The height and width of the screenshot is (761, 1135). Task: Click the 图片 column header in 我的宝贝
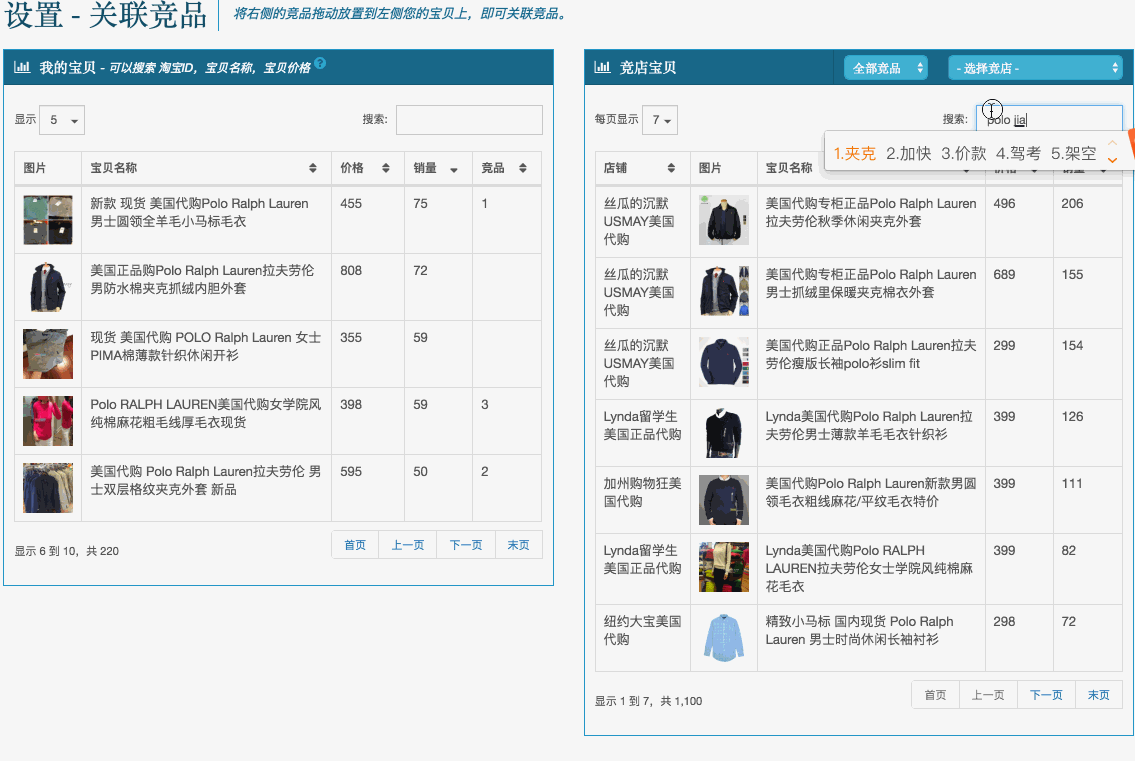(35, 168)
